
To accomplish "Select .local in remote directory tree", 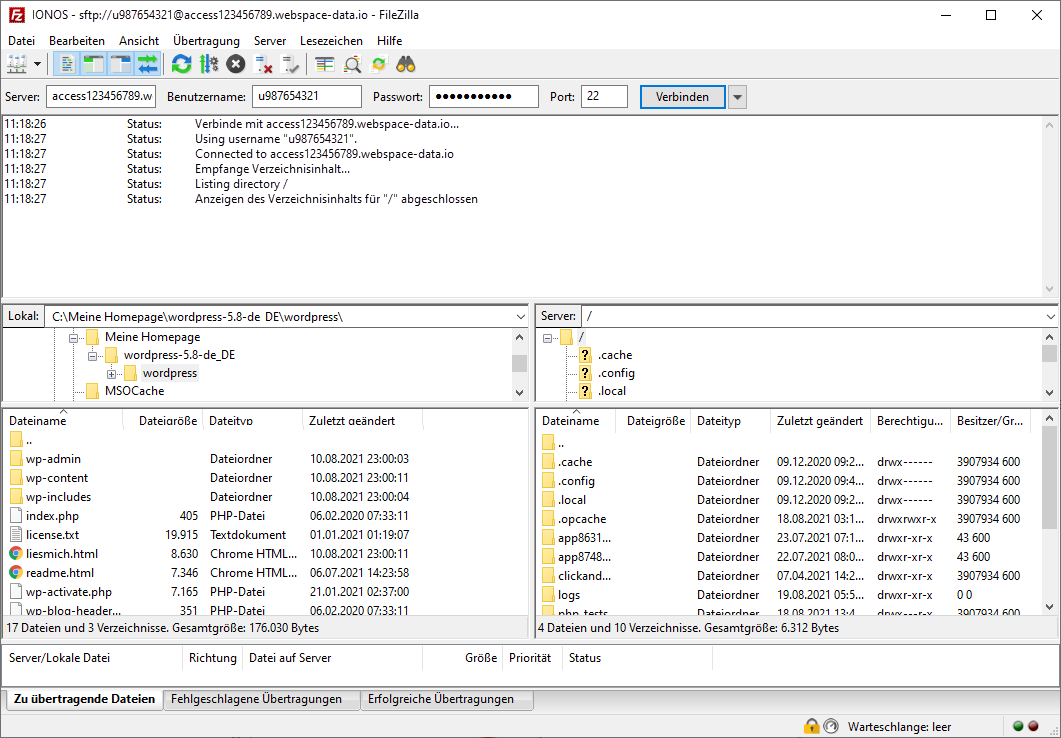I will click(612, 391).
